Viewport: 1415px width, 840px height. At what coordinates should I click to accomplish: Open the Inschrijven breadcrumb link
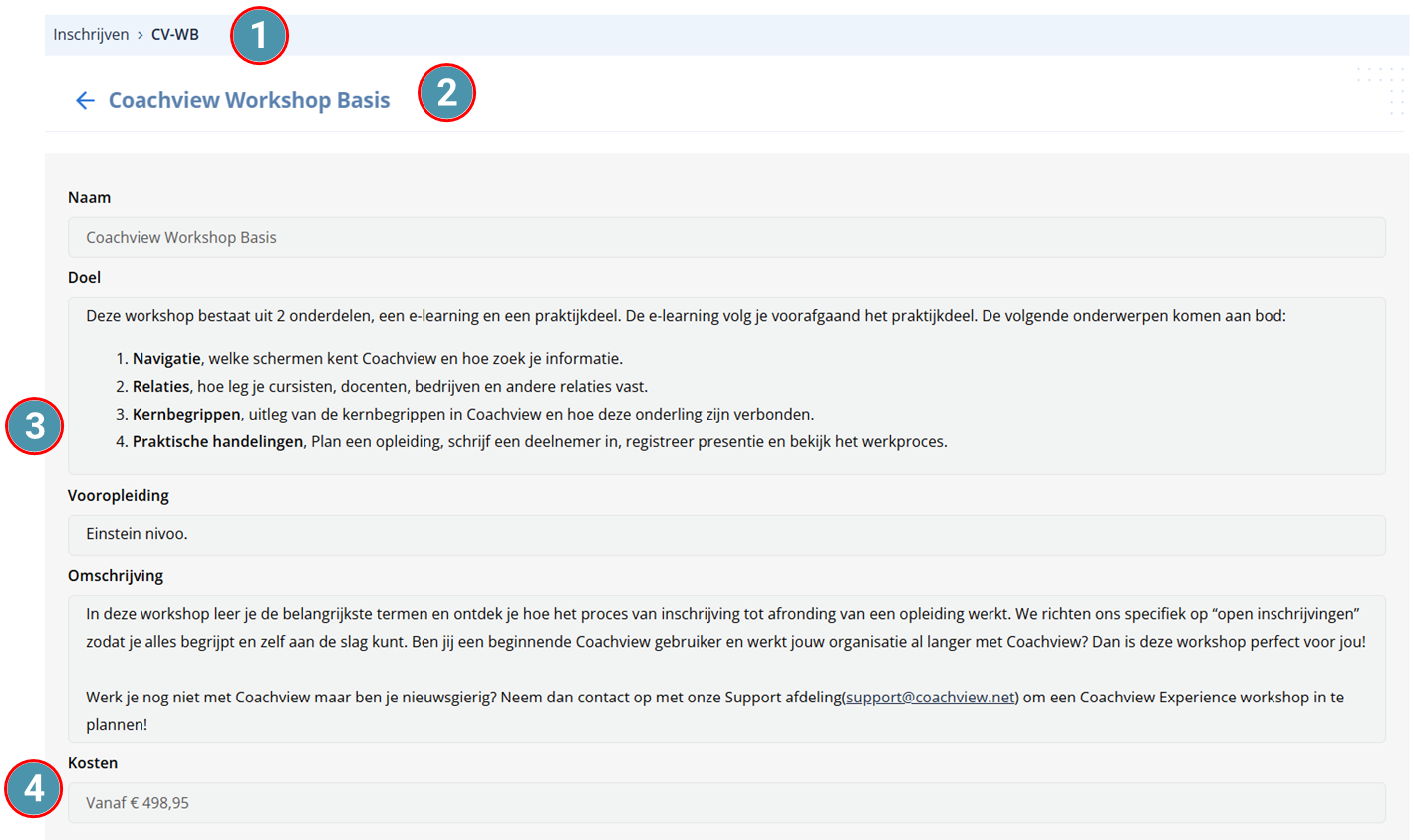point(91,35)
